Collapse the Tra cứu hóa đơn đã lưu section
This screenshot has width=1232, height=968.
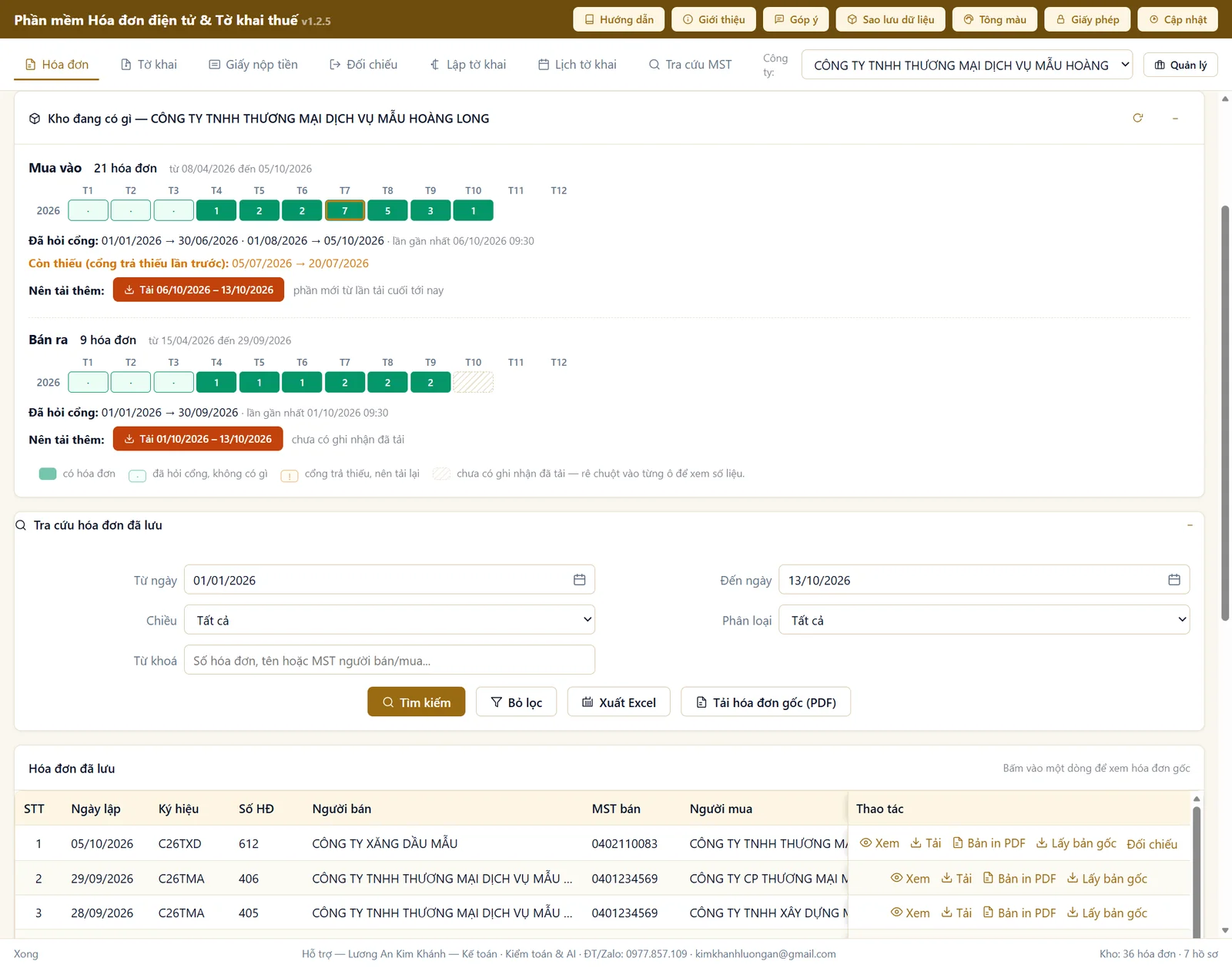point(1190,525)
